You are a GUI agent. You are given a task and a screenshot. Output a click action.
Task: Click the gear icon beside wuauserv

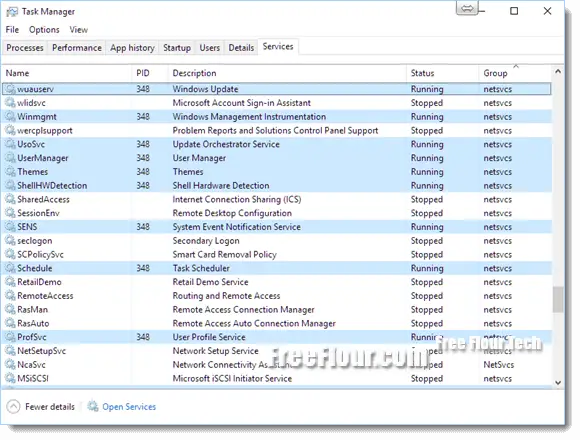[x=10, y=89]
